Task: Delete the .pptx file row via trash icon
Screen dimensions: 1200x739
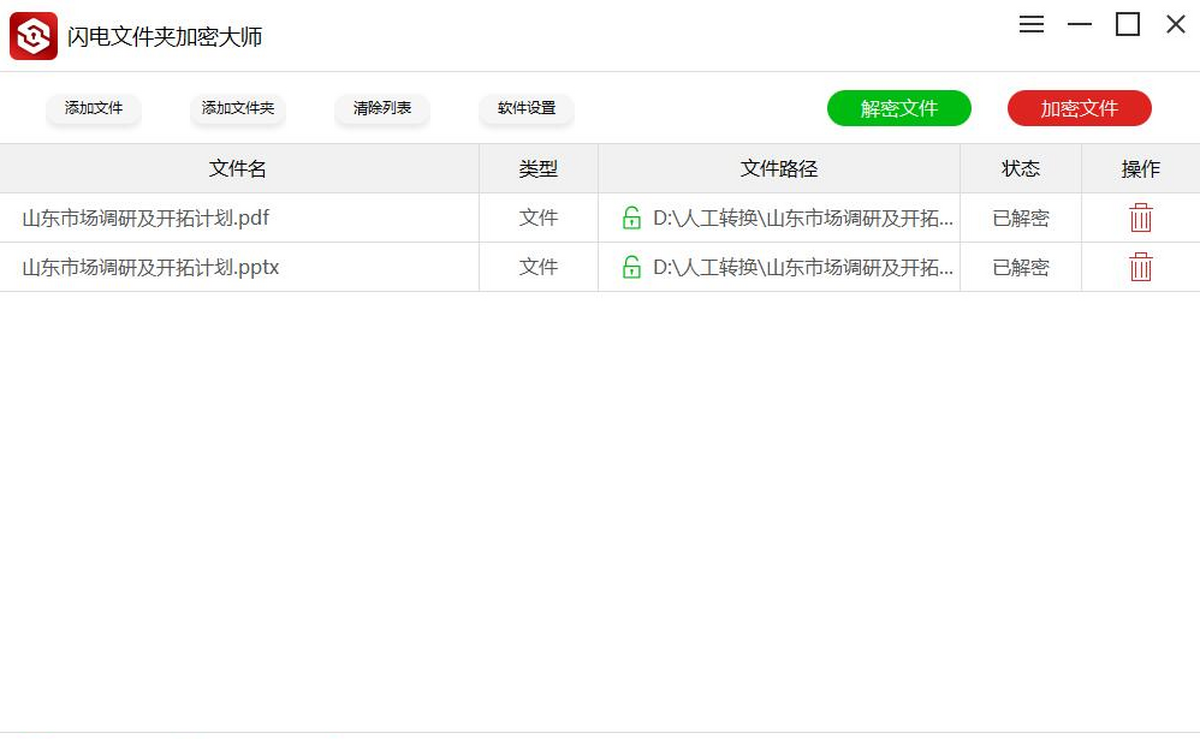Action: tap(1140, 267)
